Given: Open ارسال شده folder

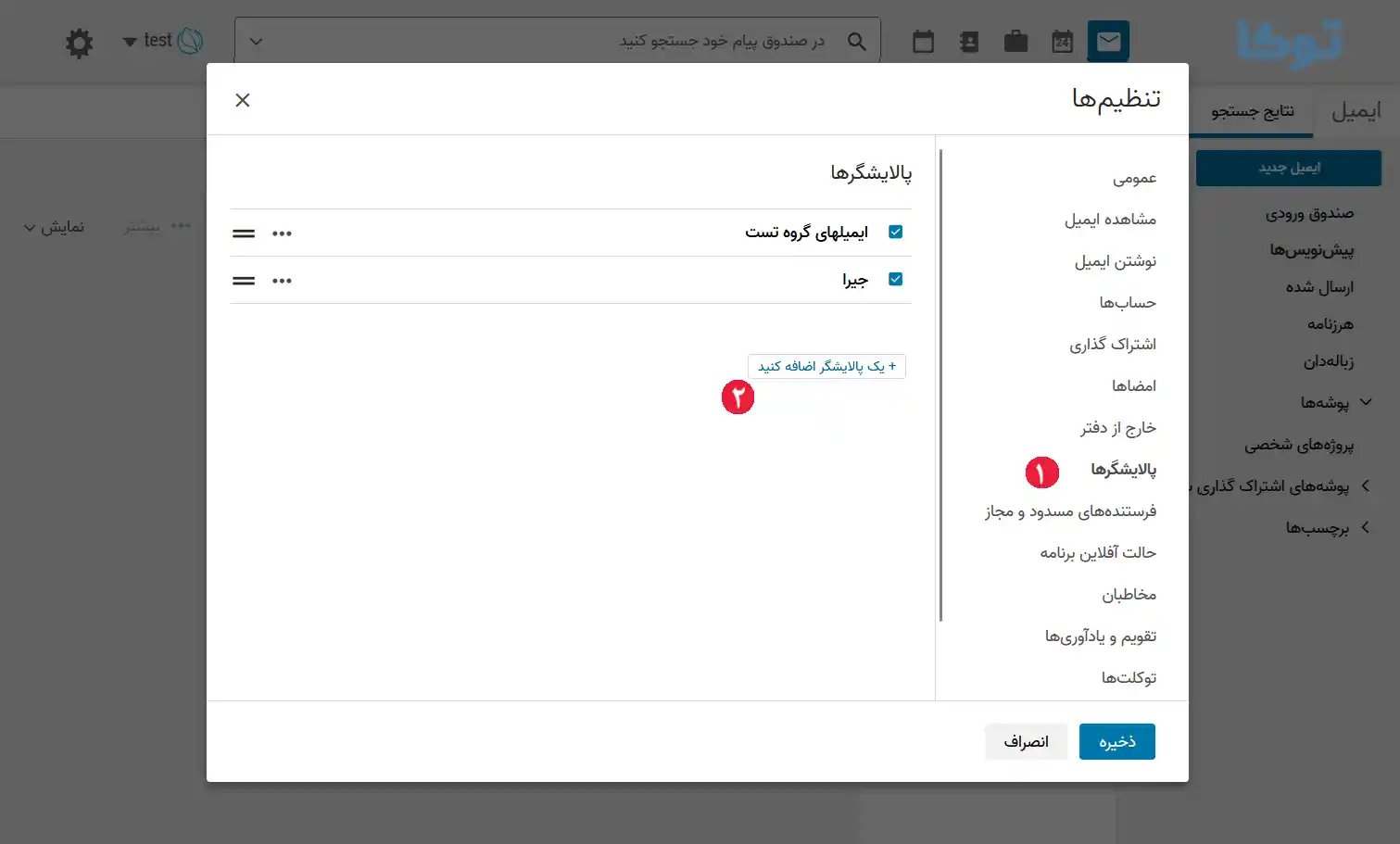Looking at the screenshot, I should tap(1319, 287).
